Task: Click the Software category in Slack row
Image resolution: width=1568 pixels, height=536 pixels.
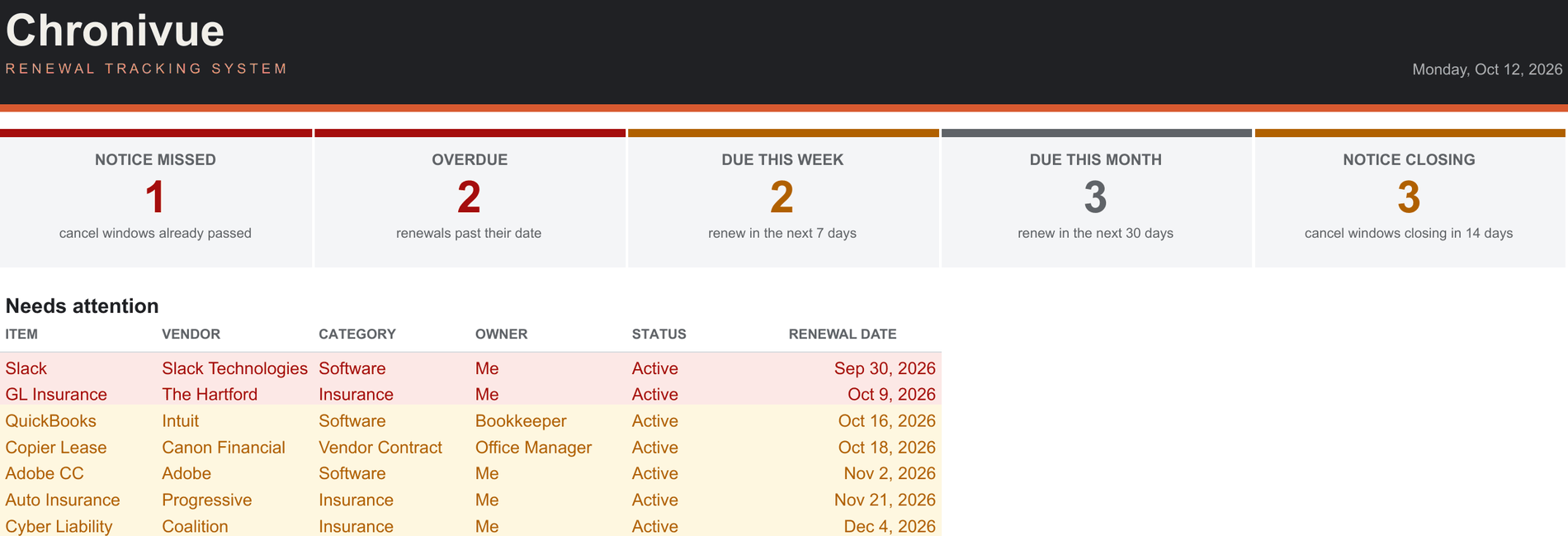Action: (352, 368)
